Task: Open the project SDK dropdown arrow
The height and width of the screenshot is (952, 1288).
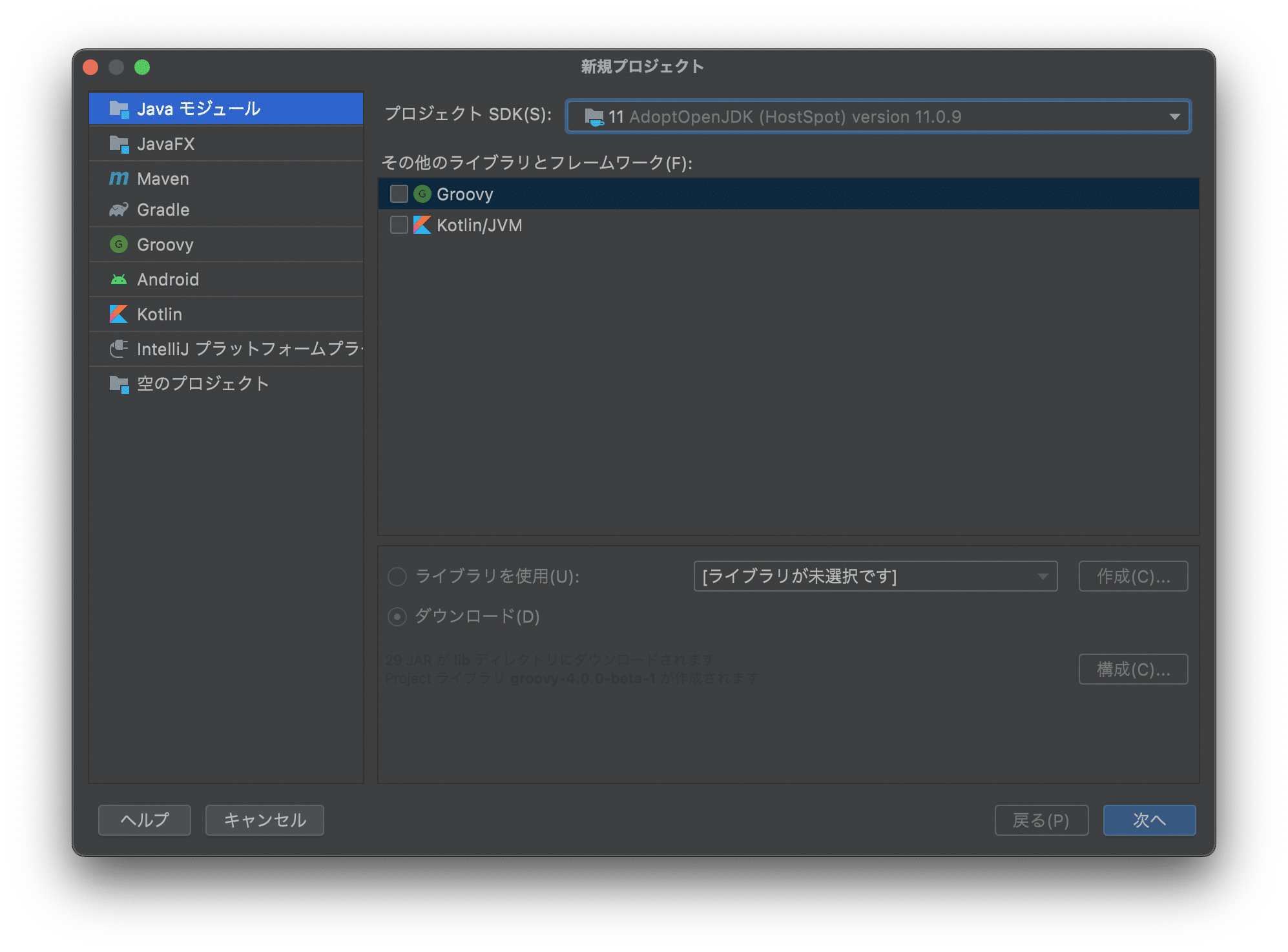Action: [1174, 117]
